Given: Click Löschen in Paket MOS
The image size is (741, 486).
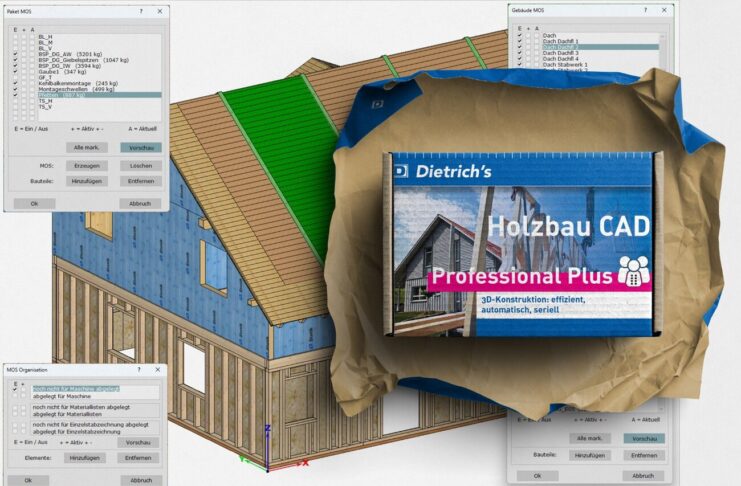Looking at the screenshot, I should point(141,166).
